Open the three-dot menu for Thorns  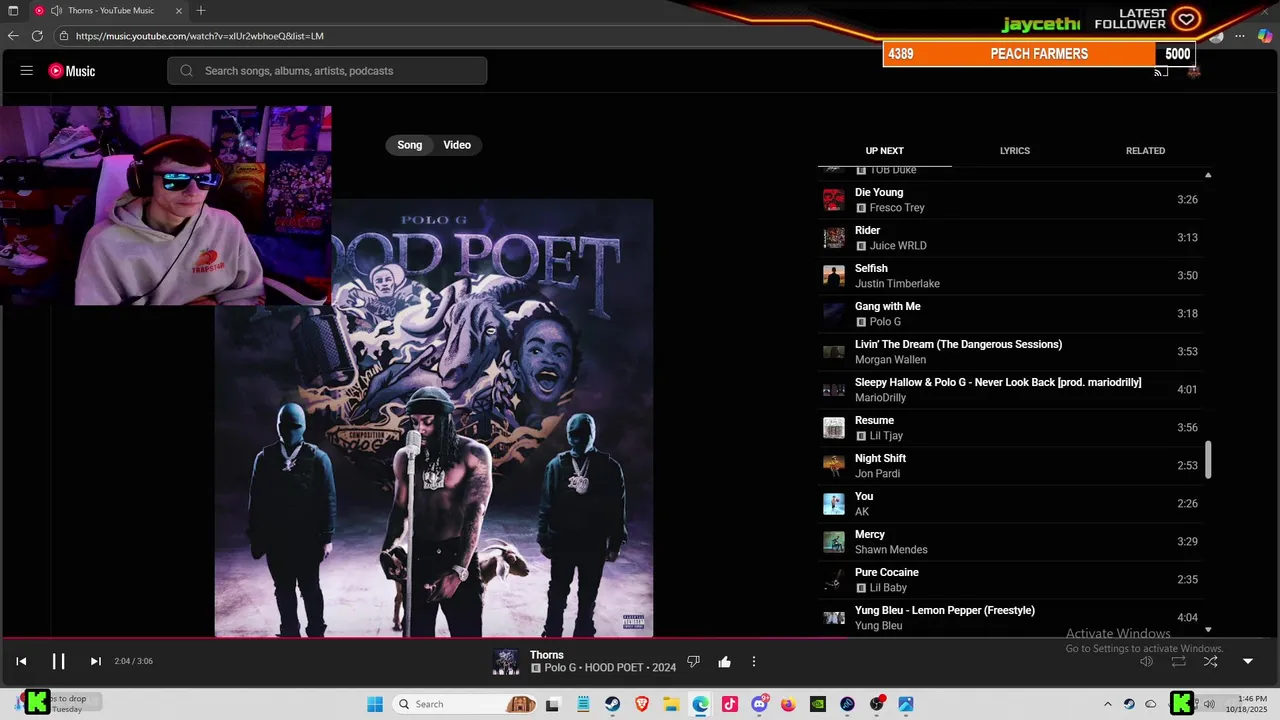coord(754,662)
